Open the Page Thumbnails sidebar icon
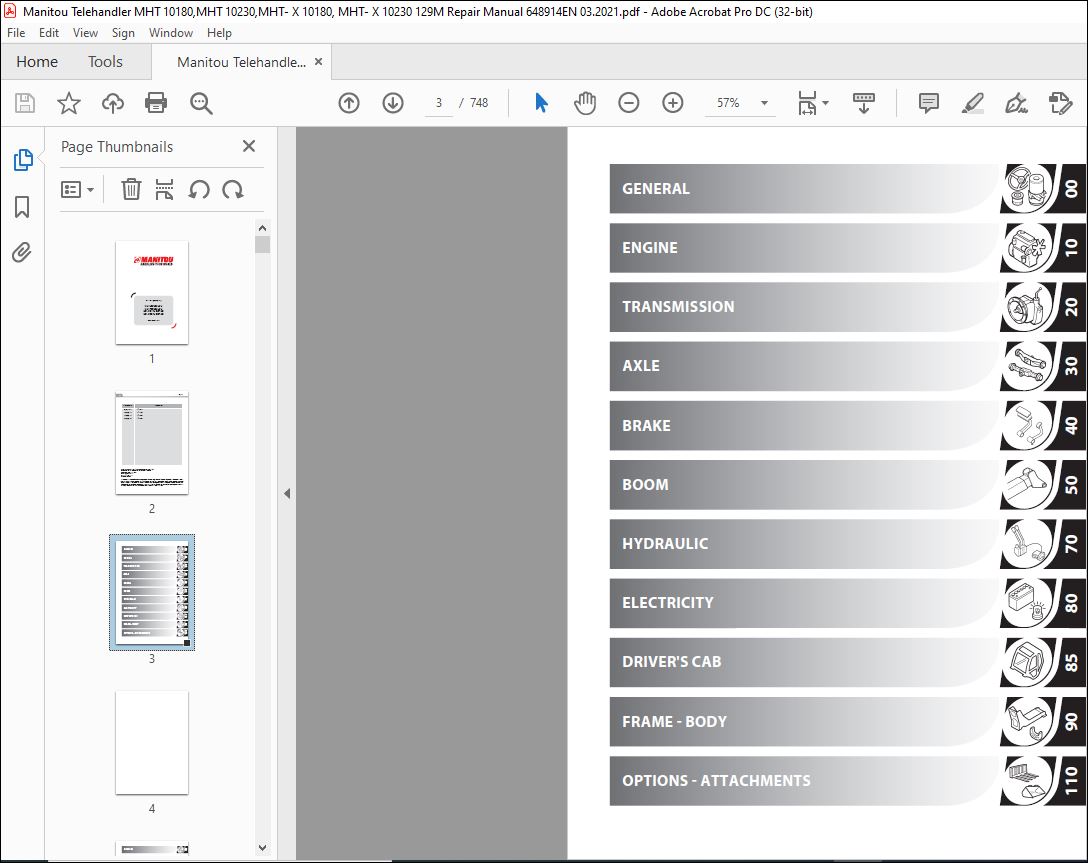This screenshot has width=1088, height=863. point(23,160)
